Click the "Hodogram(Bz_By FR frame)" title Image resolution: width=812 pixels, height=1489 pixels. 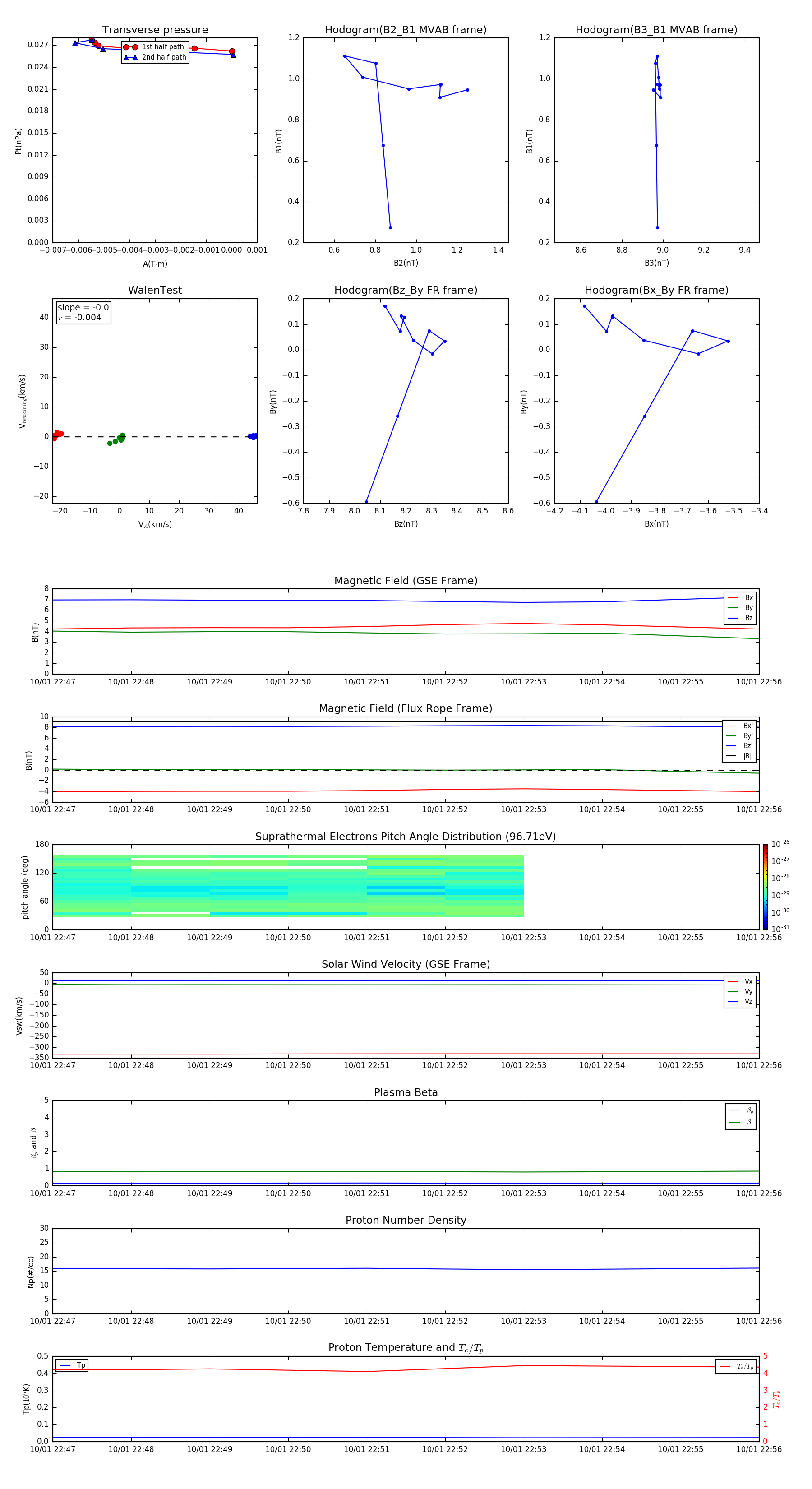(406, 290)
